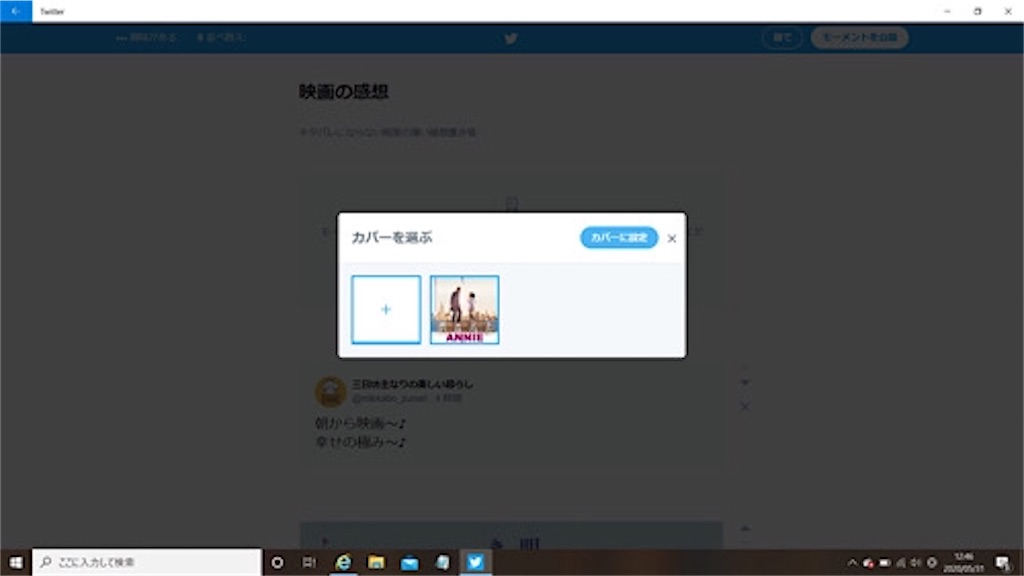1024x576 pixels.
Task: Add a new cover image via plus tile
Action: pos(386,310)
